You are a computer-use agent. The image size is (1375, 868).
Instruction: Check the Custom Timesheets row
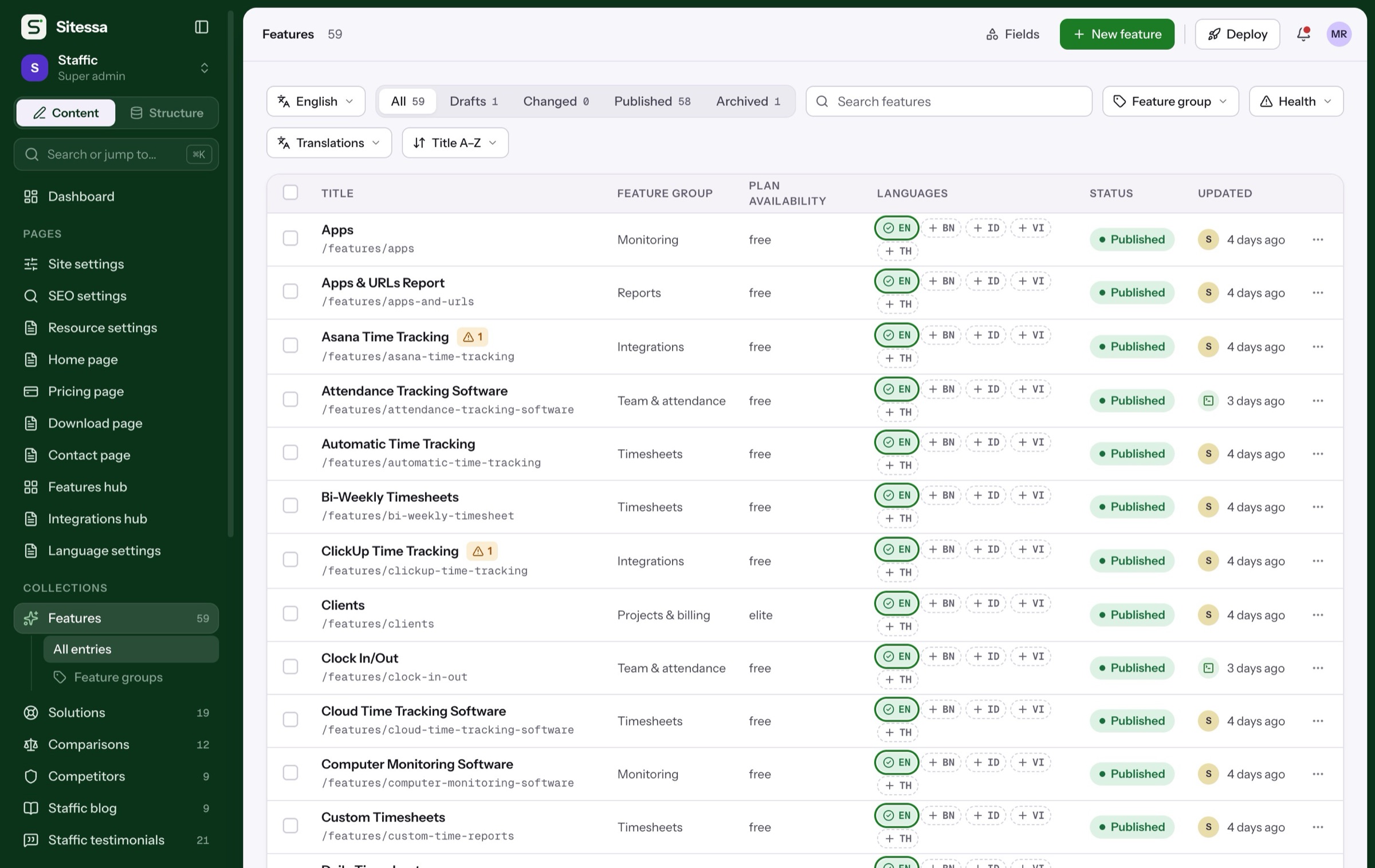tap(290, 826)
